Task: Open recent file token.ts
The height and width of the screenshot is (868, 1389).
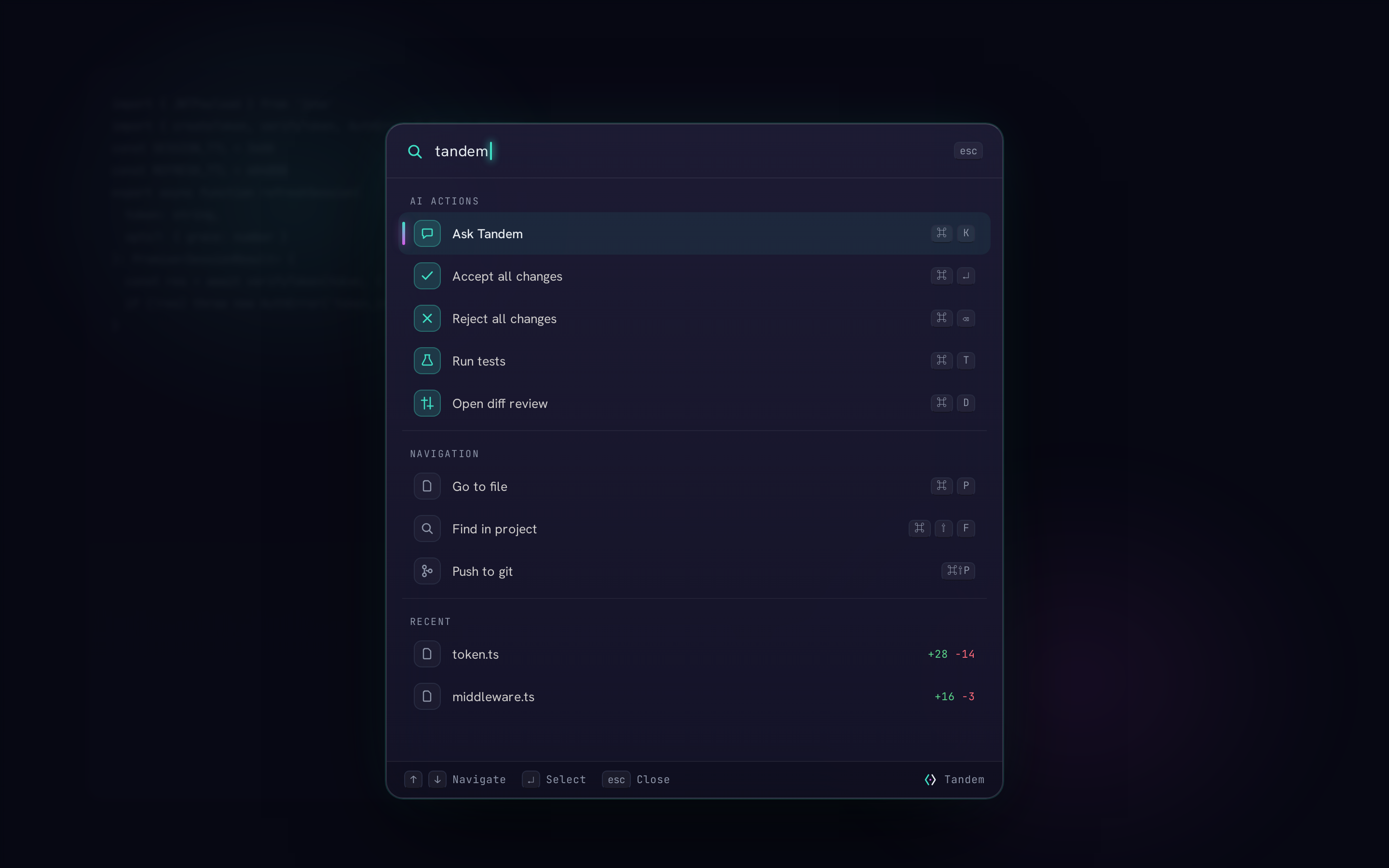Action: (x=694, y=654)
